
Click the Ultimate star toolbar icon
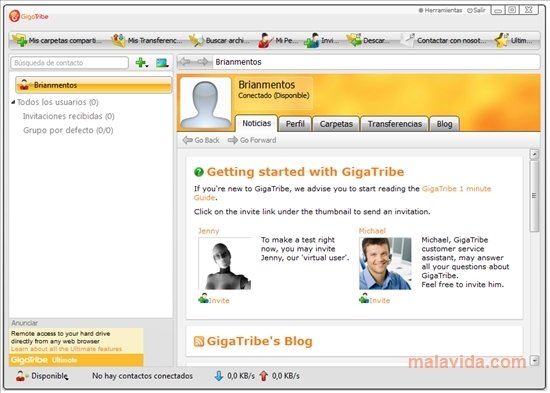coord(502,40)
